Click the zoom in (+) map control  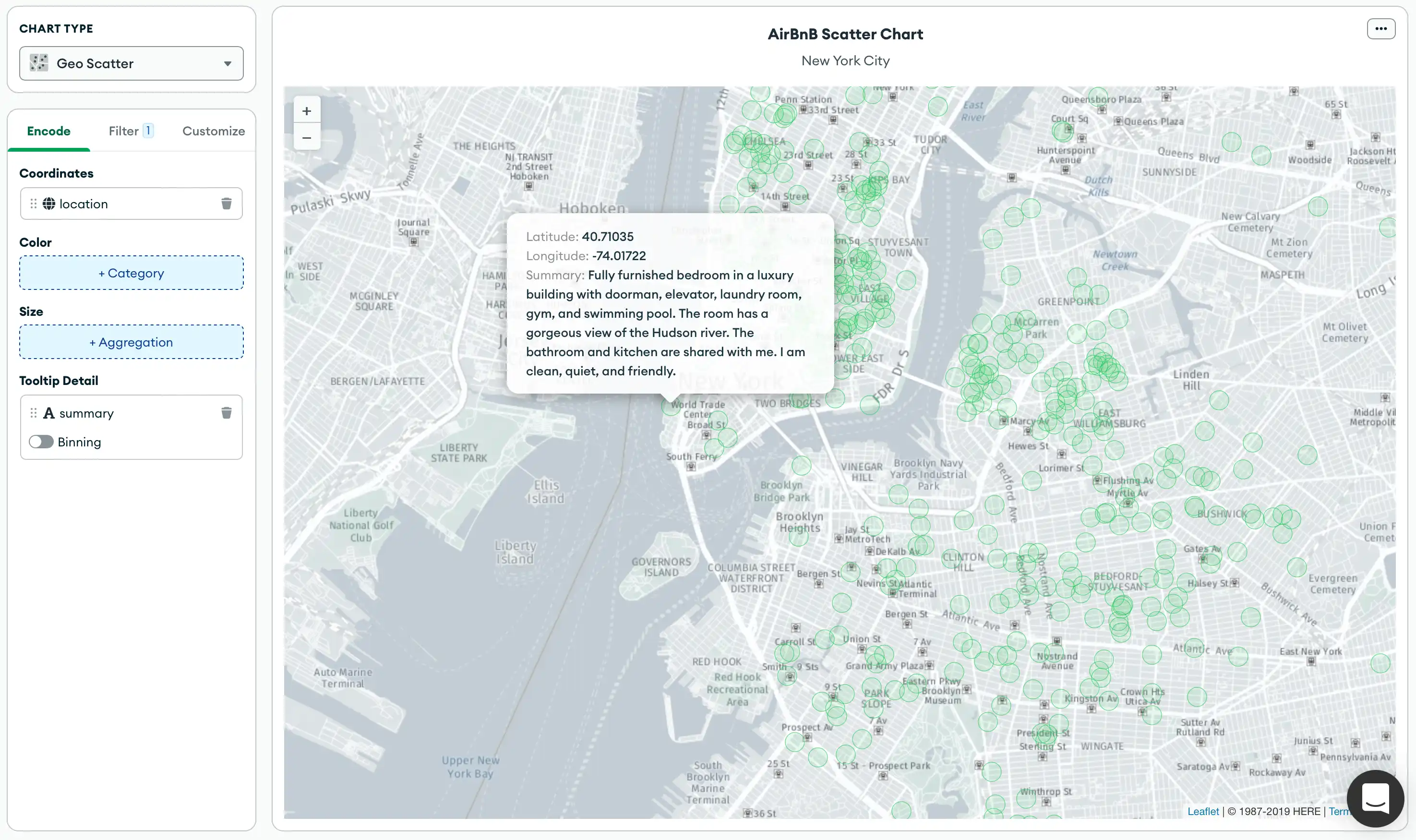point(306,111)
